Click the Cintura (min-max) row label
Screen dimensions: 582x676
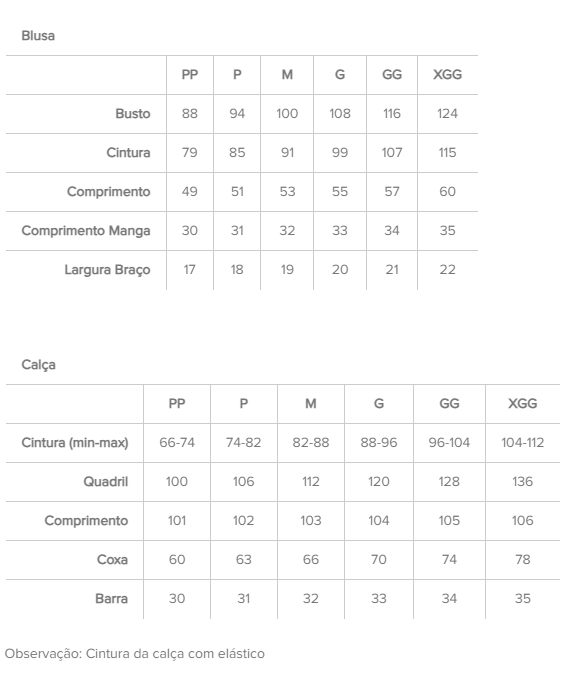pos(75,443)
